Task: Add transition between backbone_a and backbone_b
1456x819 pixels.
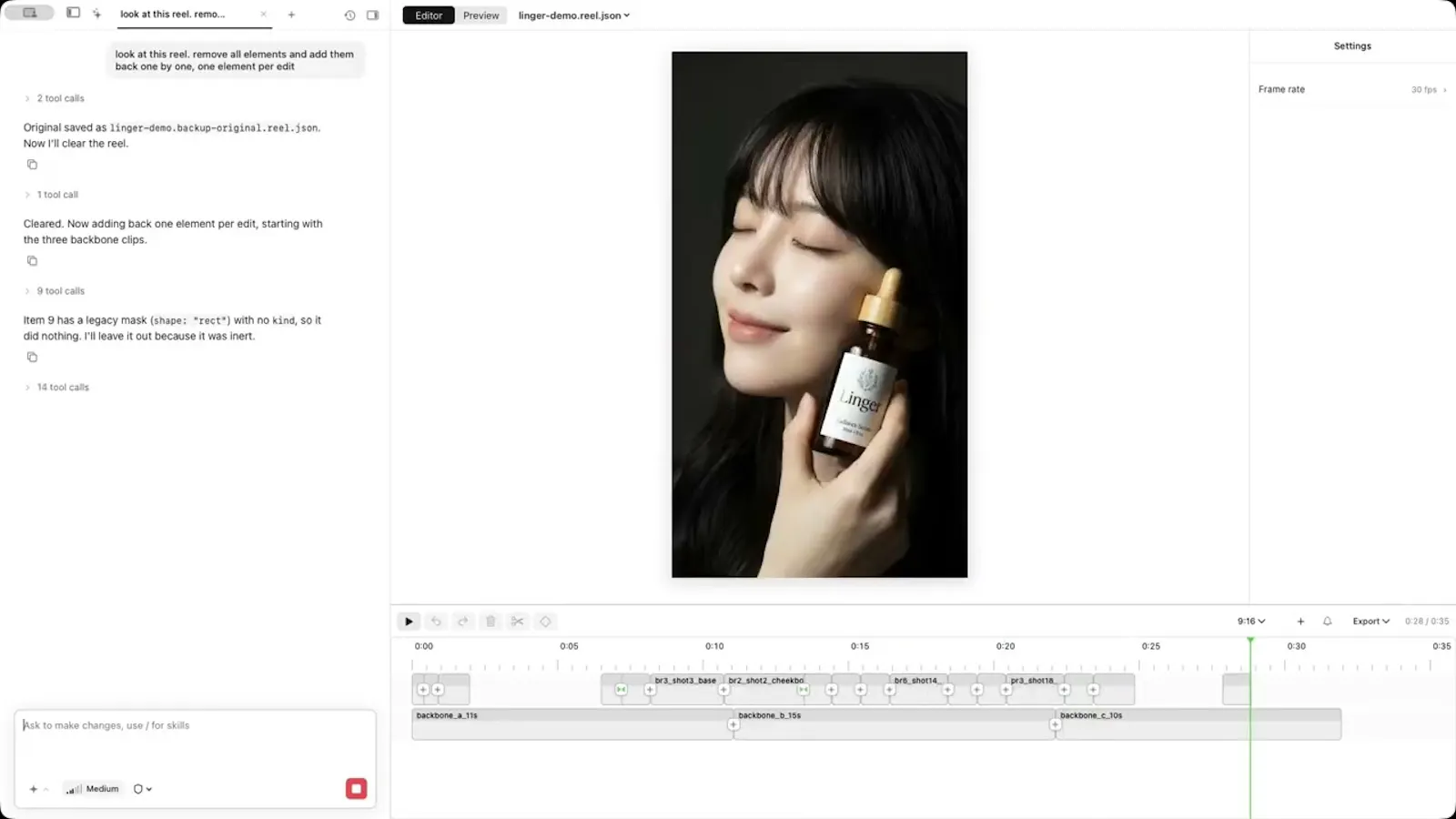Action: pos(733,725)
